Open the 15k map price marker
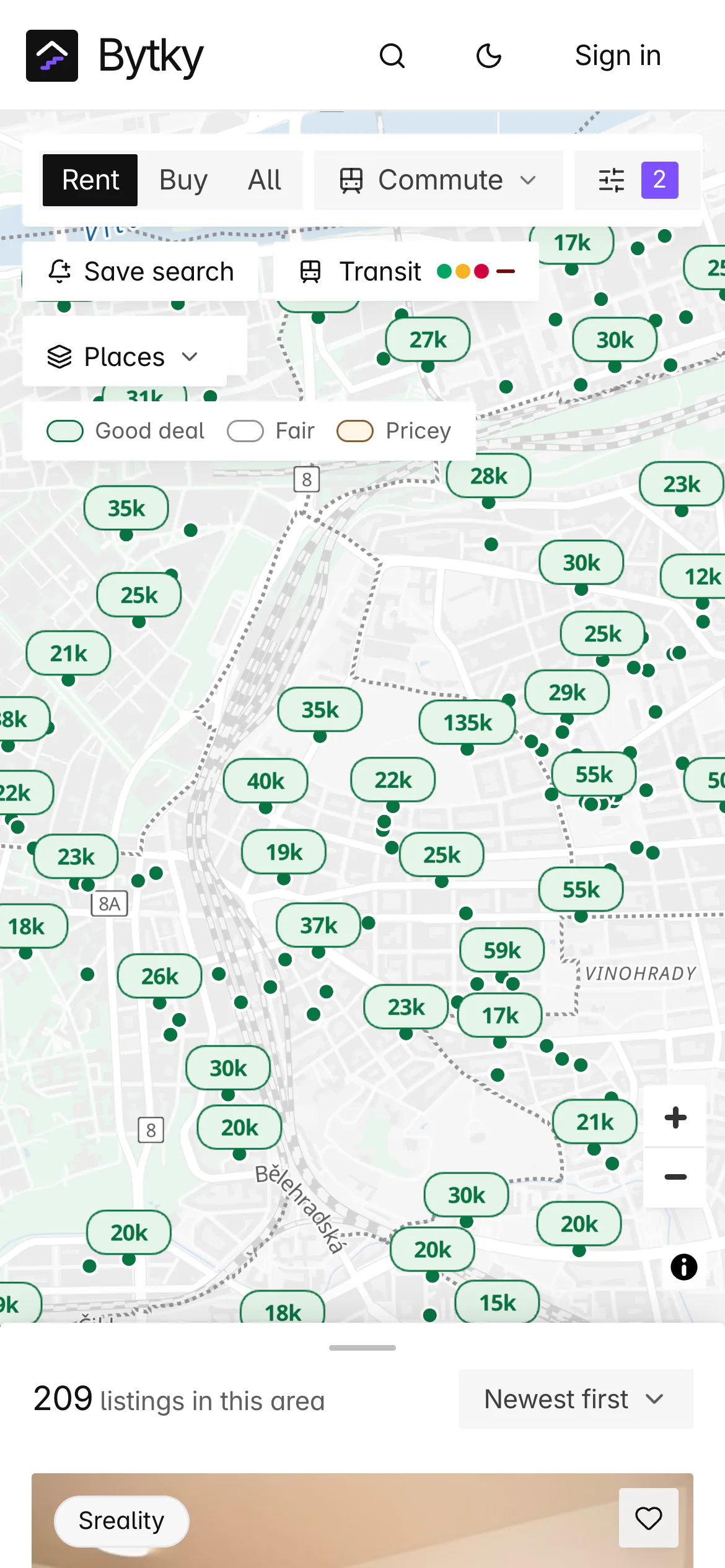 click(x=497, y=1302)
